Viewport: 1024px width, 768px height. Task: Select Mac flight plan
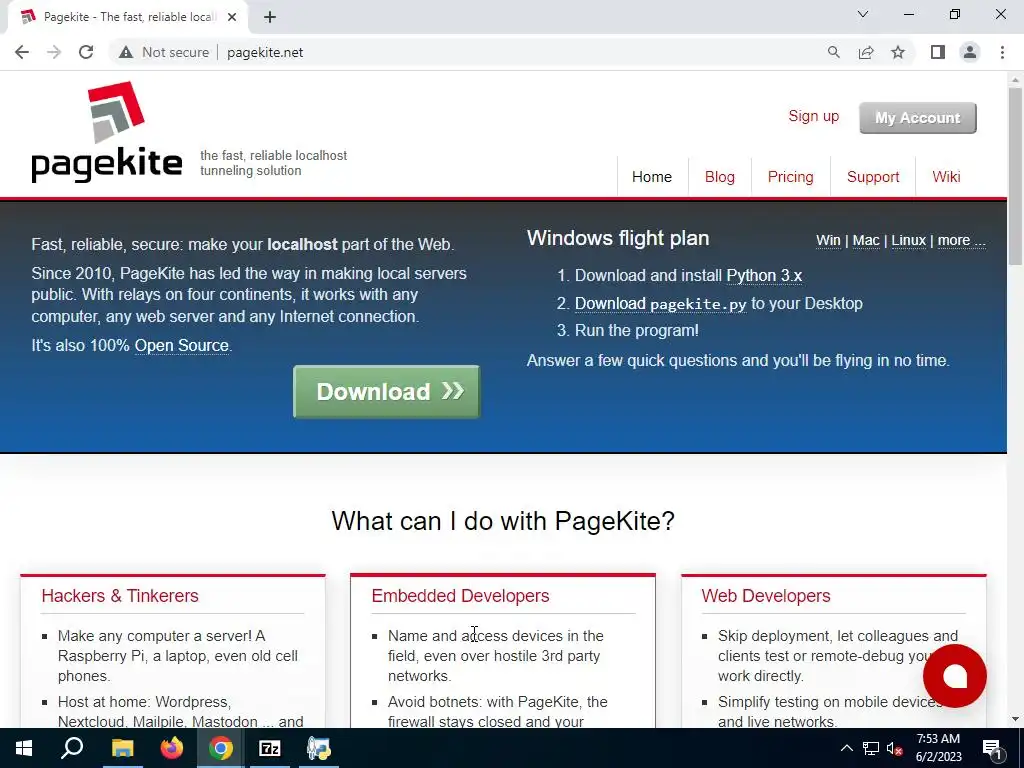[x=866, y=240]
